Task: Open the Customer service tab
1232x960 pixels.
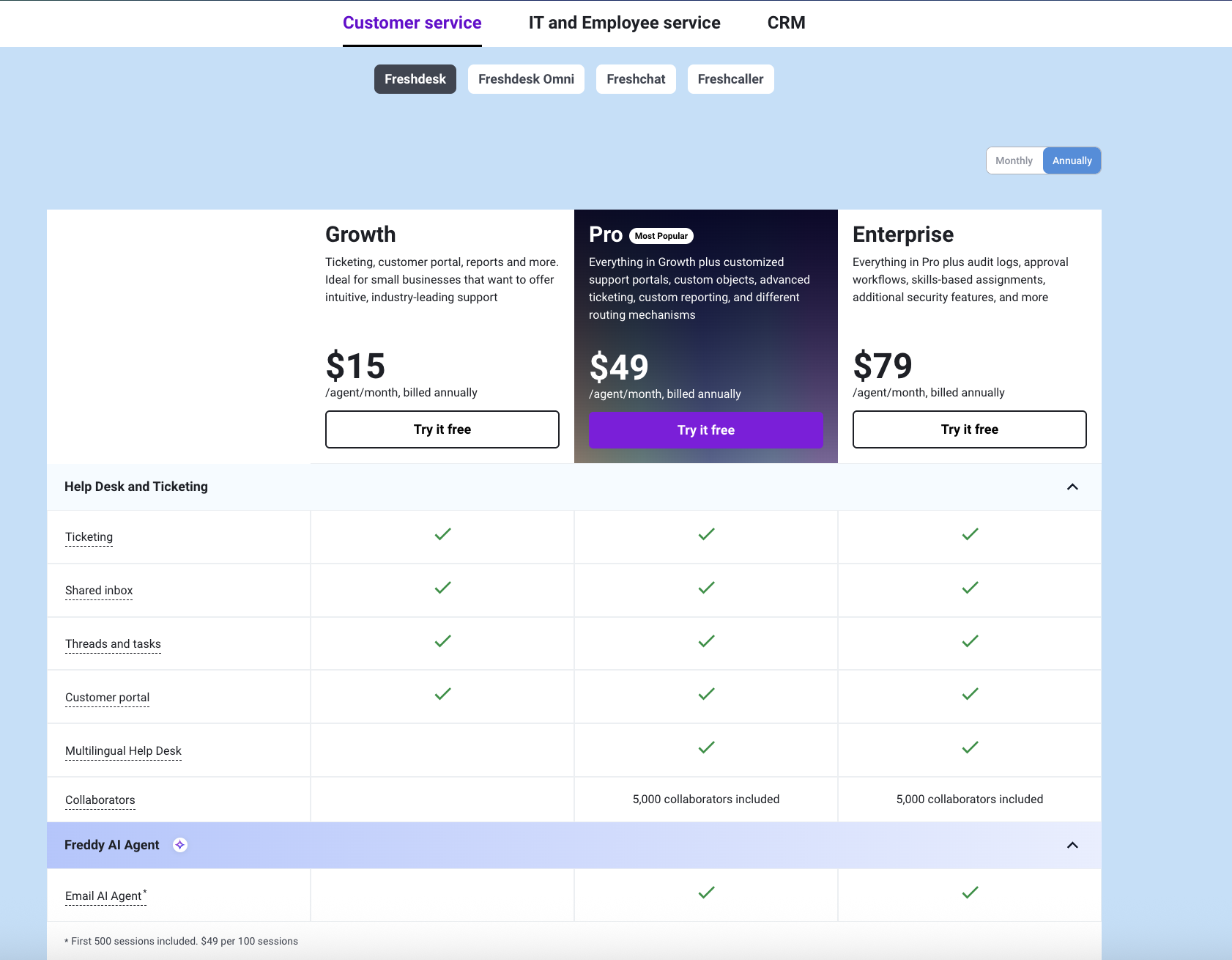Action: point(412,23)
